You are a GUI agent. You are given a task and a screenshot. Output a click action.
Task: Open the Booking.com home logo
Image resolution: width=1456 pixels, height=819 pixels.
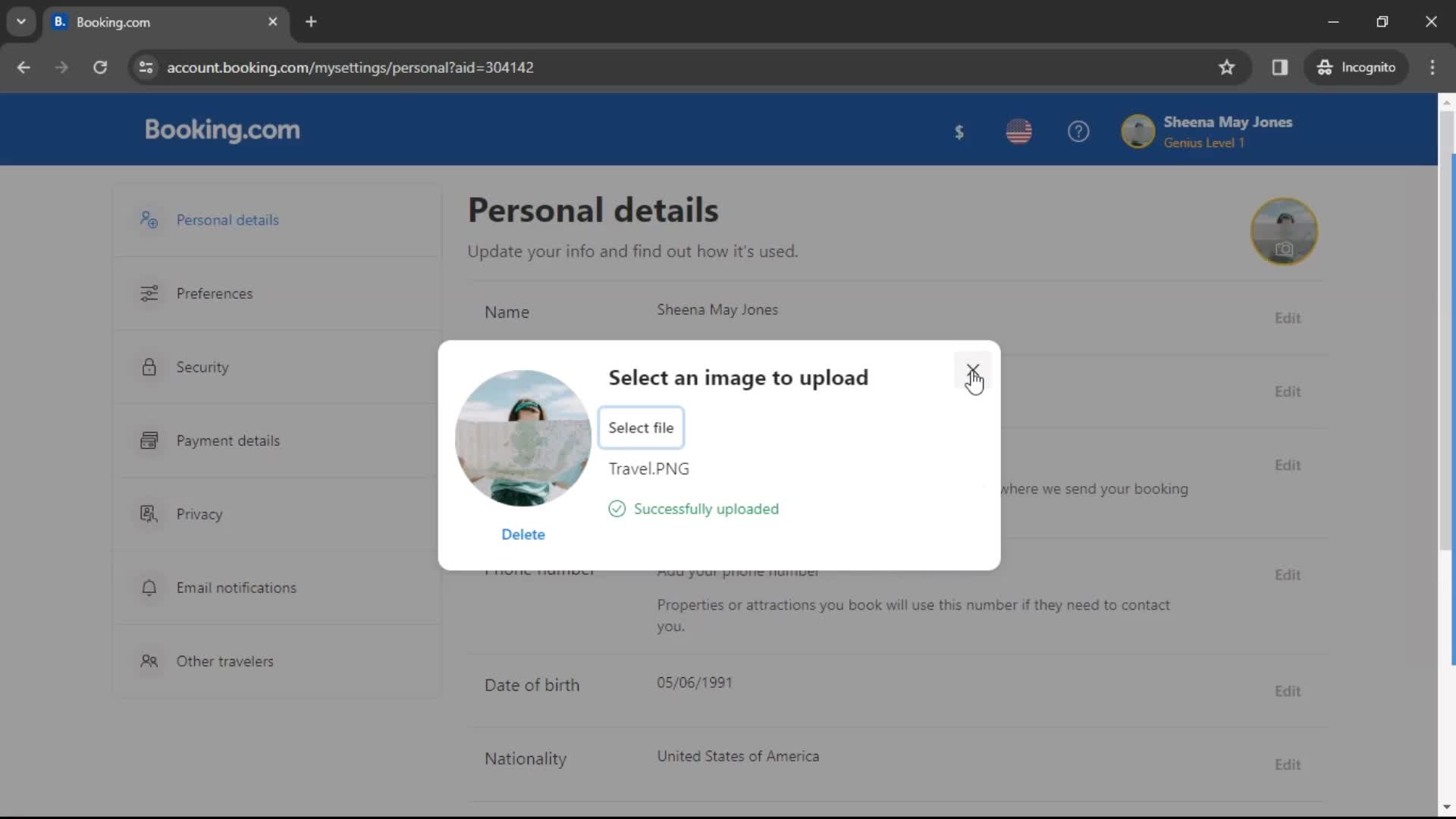(x=222, y=130)
